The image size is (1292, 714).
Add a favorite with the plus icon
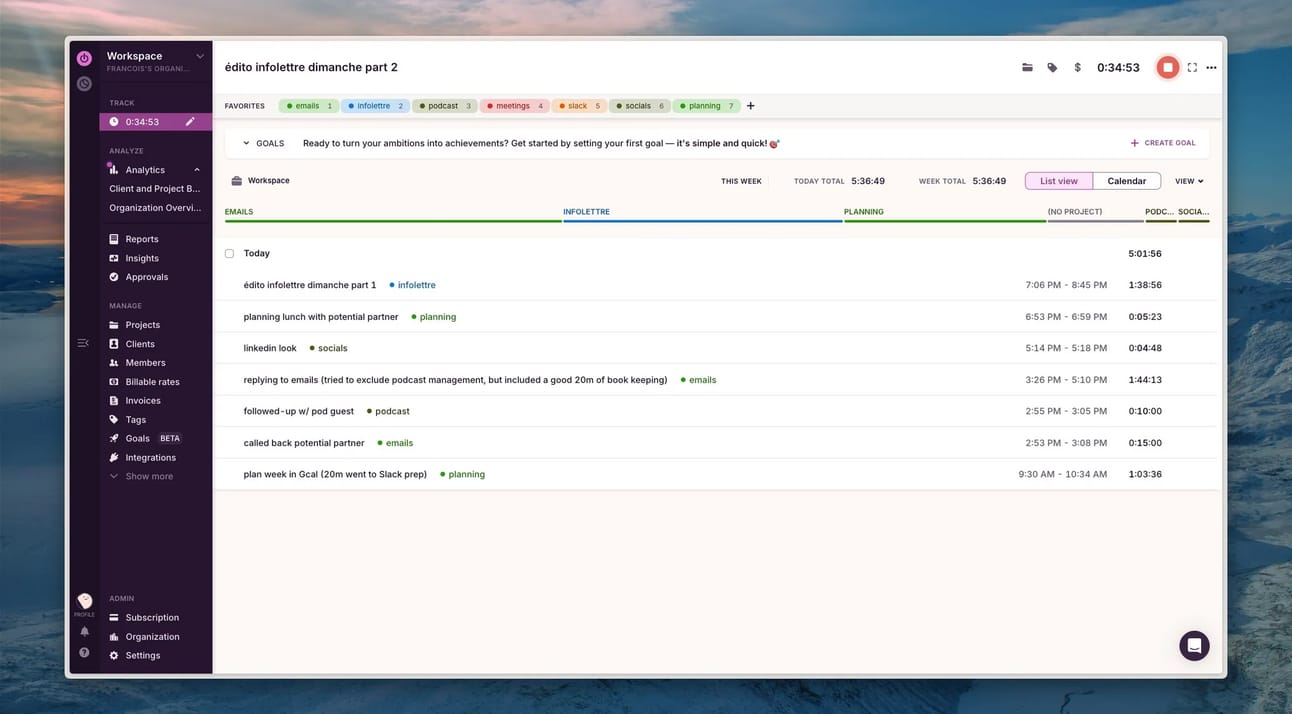click(x=751, y=106)
